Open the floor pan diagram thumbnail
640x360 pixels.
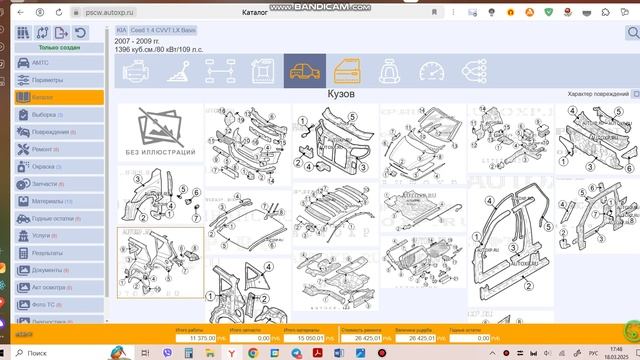click(x=336, y=280)
